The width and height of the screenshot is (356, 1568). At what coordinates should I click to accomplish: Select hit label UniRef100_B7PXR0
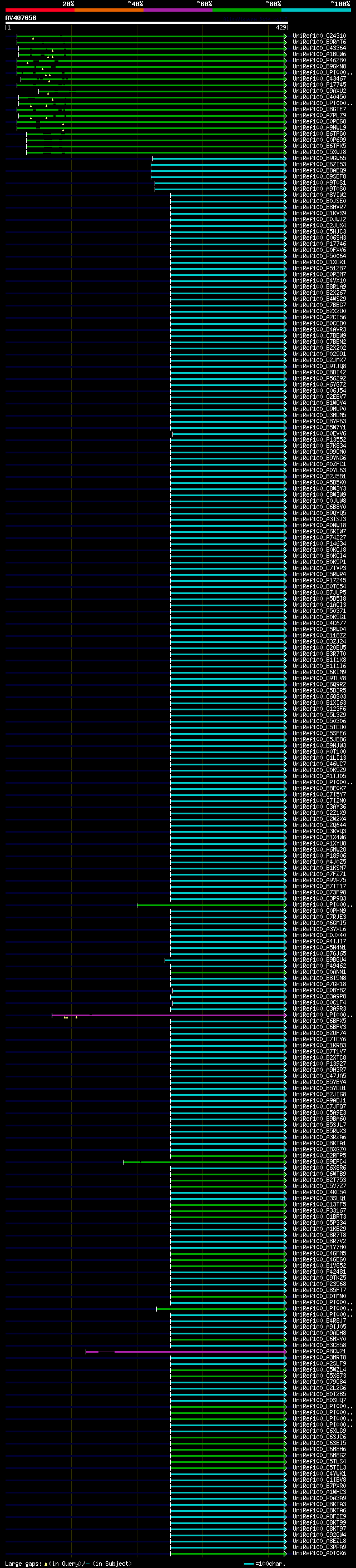pyautogui.click(x=319, y=1486)
